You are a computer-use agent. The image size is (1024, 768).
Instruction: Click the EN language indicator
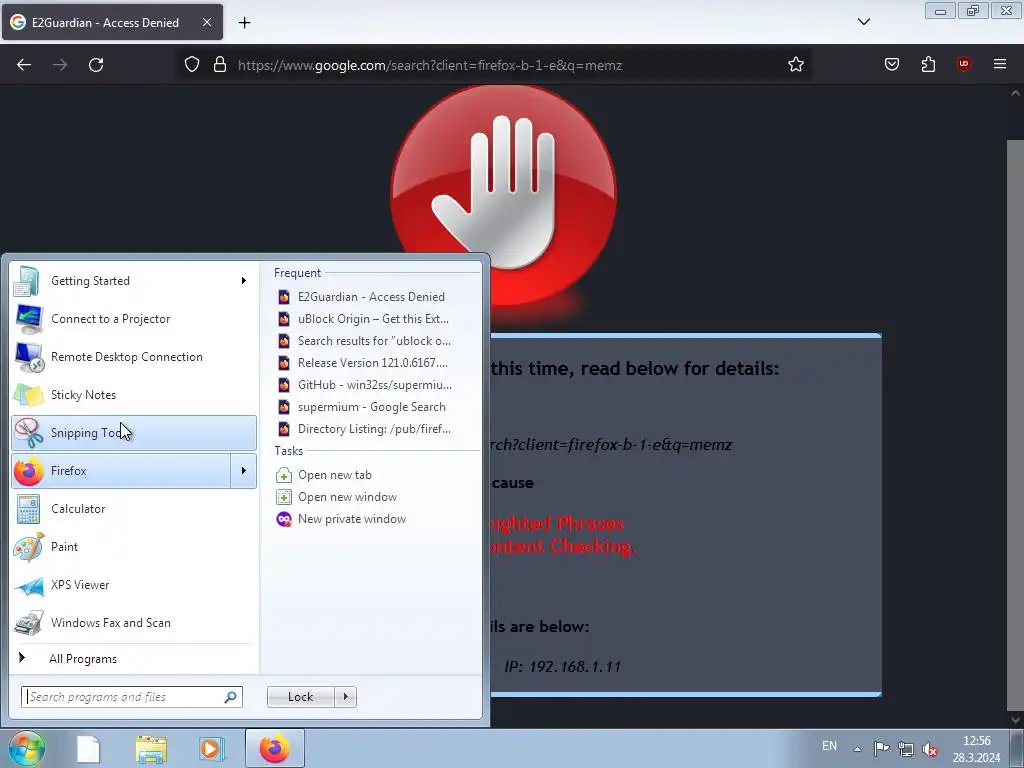click(x=829, y=746)
